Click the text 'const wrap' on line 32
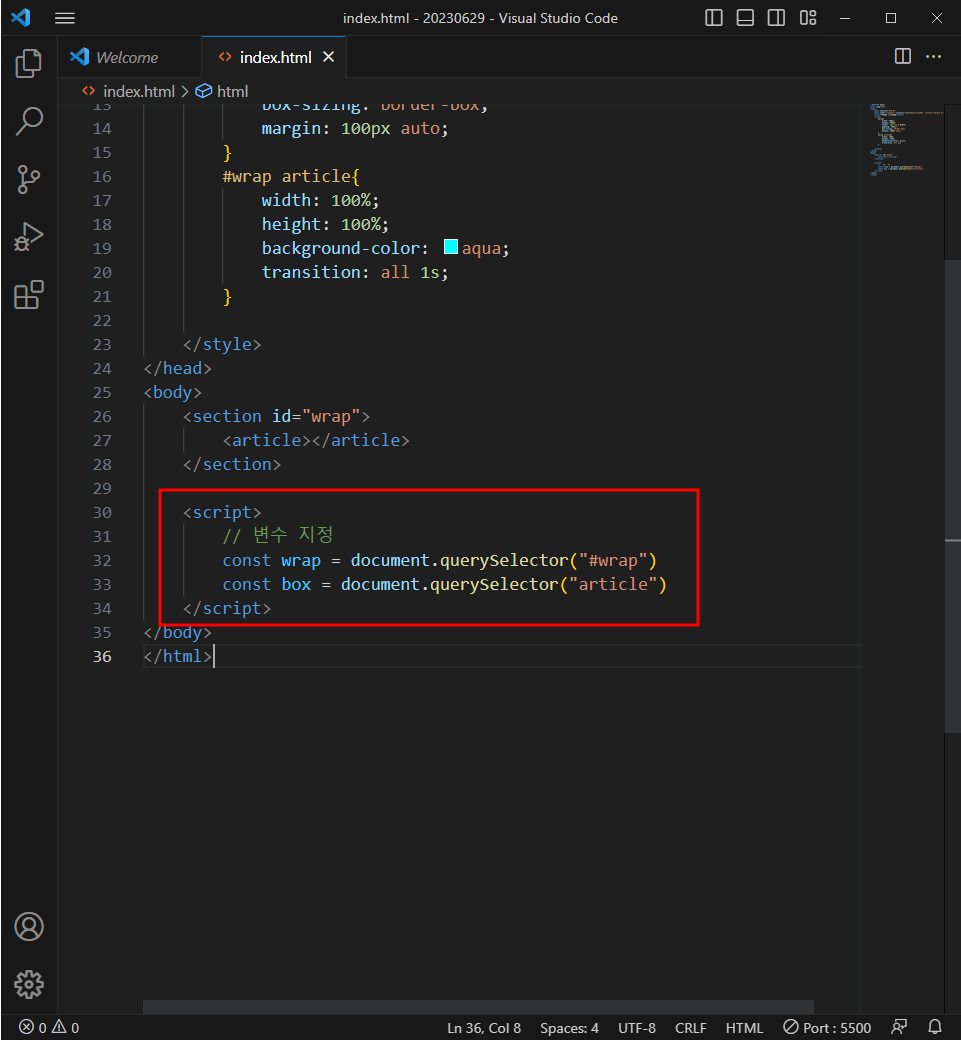 point(271,560)
